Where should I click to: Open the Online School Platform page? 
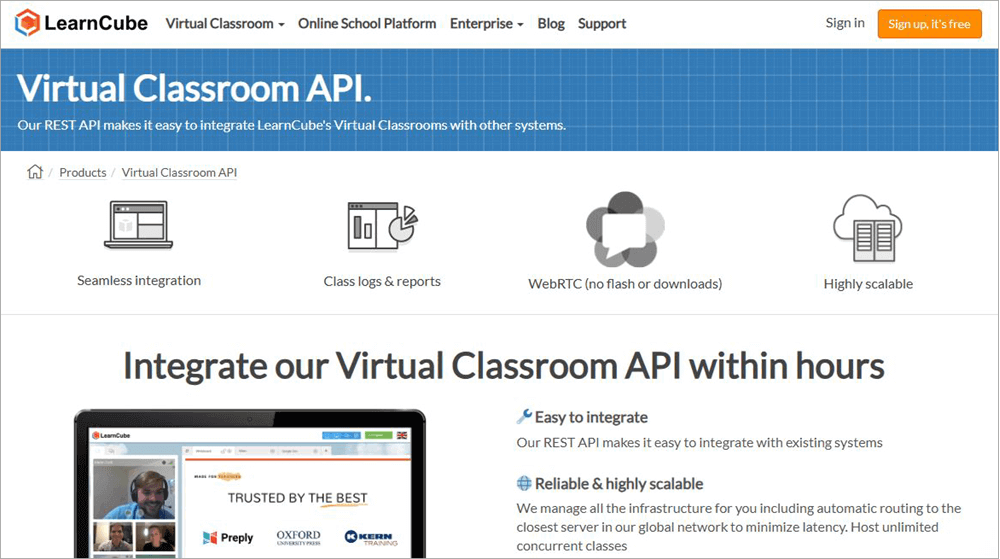click(367, 23)
